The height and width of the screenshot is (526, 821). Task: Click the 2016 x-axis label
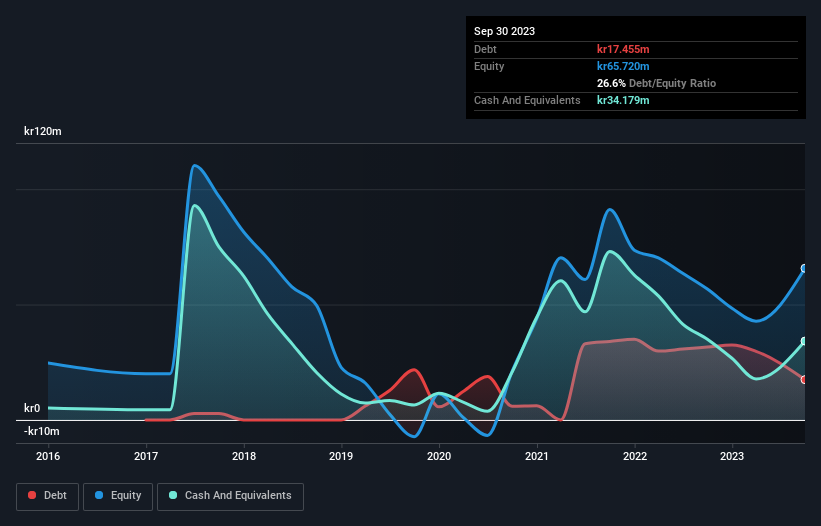coord(48,456)
